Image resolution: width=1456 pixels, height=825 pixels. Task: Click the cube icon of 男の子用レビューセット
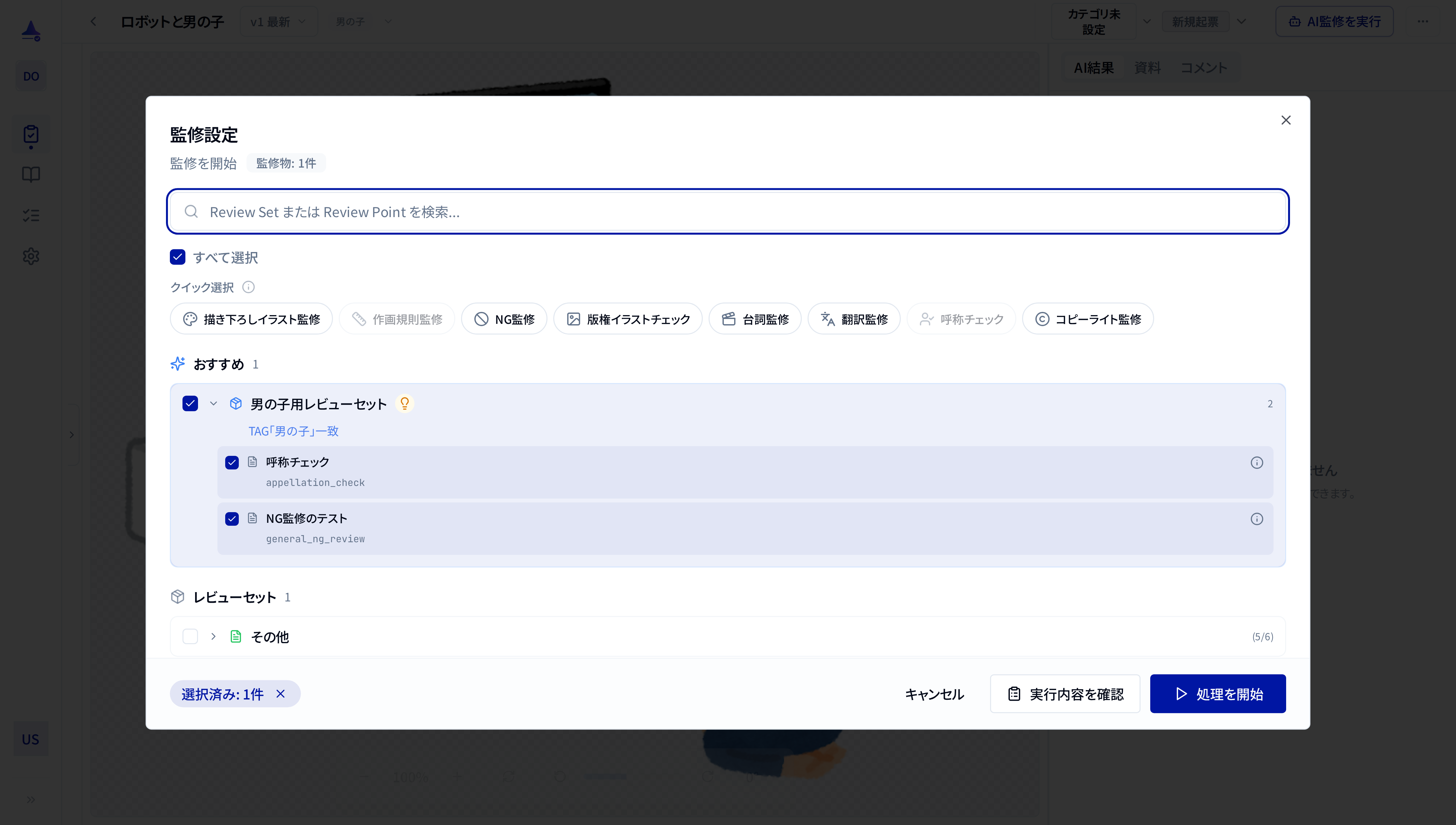coord(236,403)
